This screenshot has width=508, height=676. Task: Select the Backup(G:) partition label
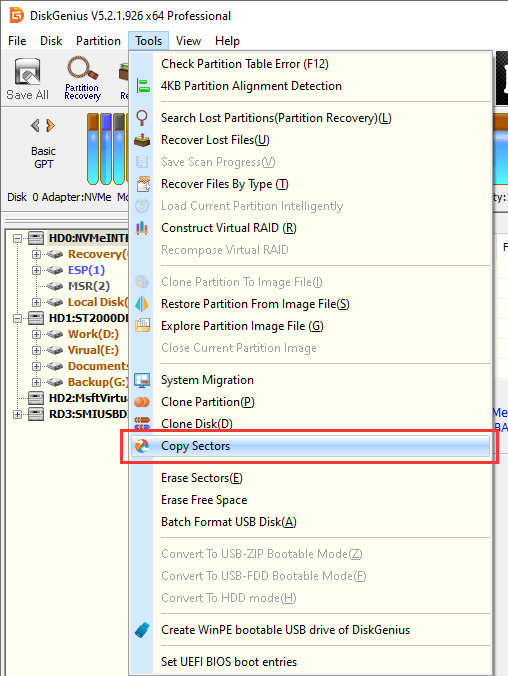point(98,382)
